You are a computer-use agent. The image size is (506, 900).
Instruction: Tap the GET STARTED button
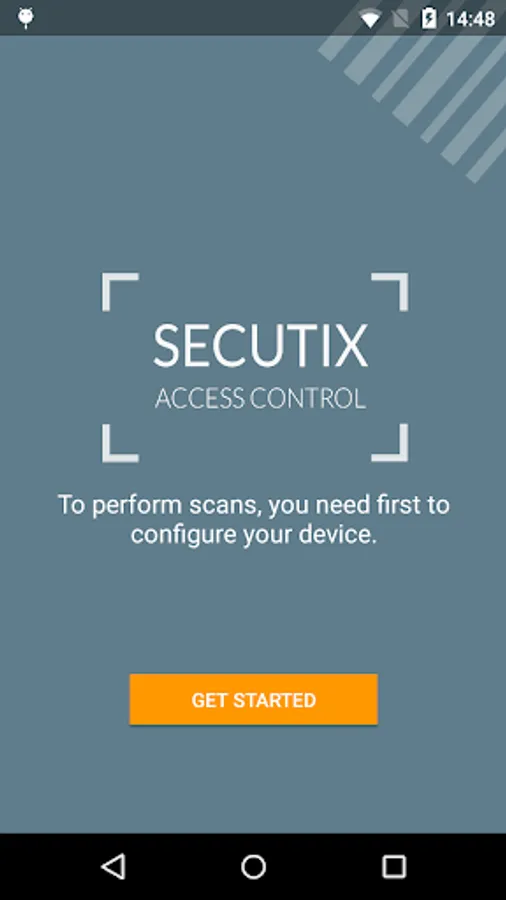coord(253,699)
